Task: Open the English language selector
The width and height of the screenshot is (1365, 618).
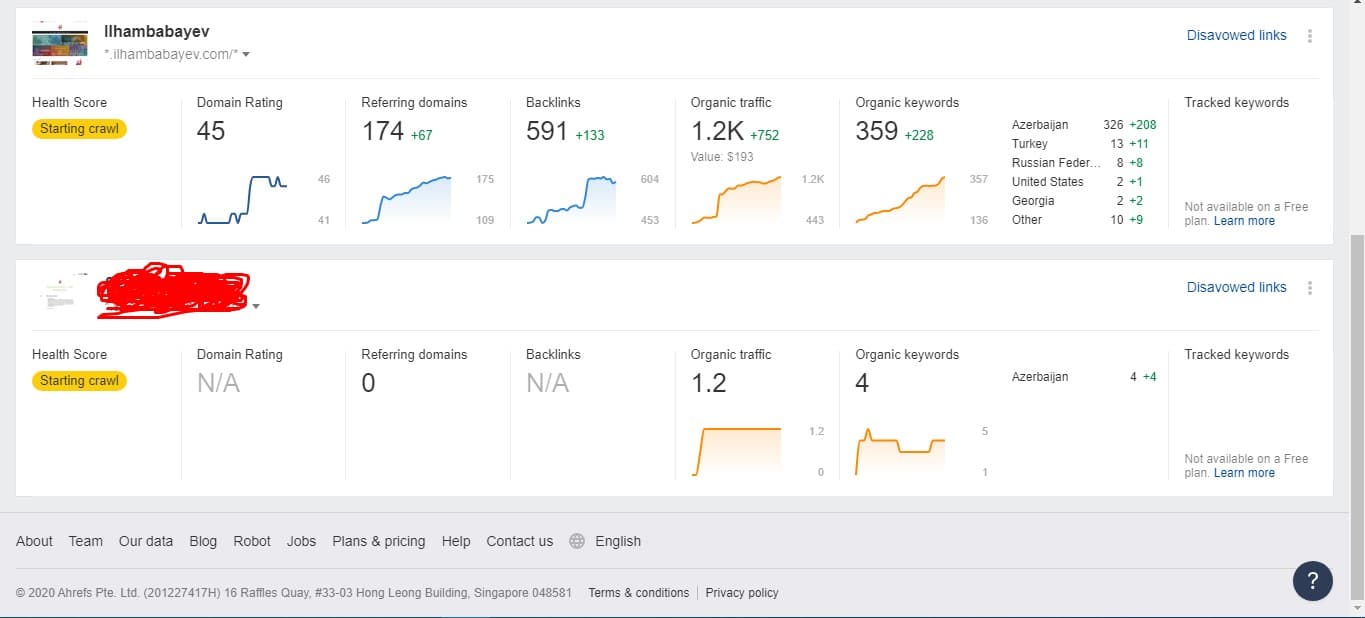Action: pyautogui.click(x=618, y=541)
